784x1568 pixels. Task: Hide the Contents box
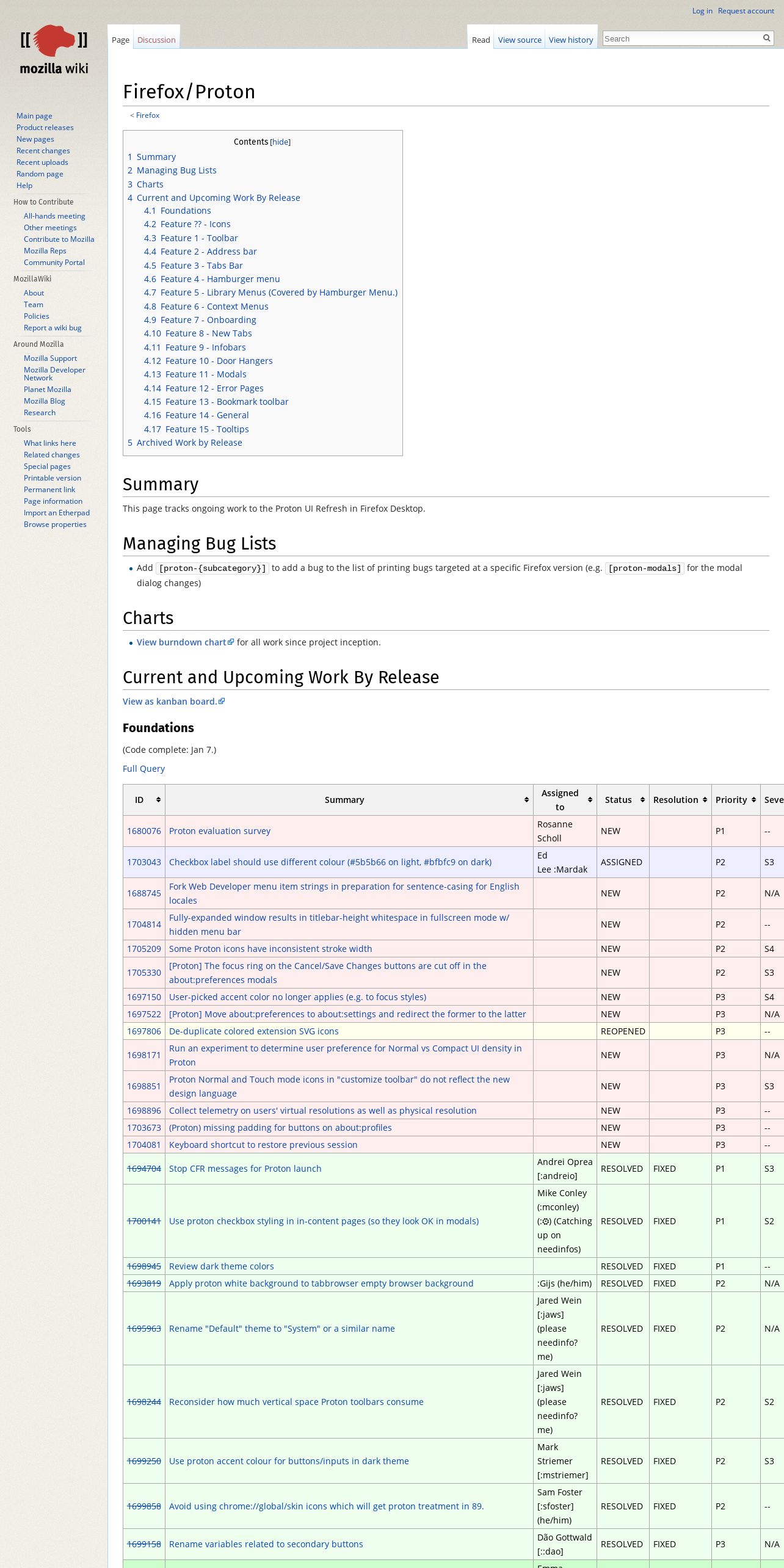coord(280,142)
